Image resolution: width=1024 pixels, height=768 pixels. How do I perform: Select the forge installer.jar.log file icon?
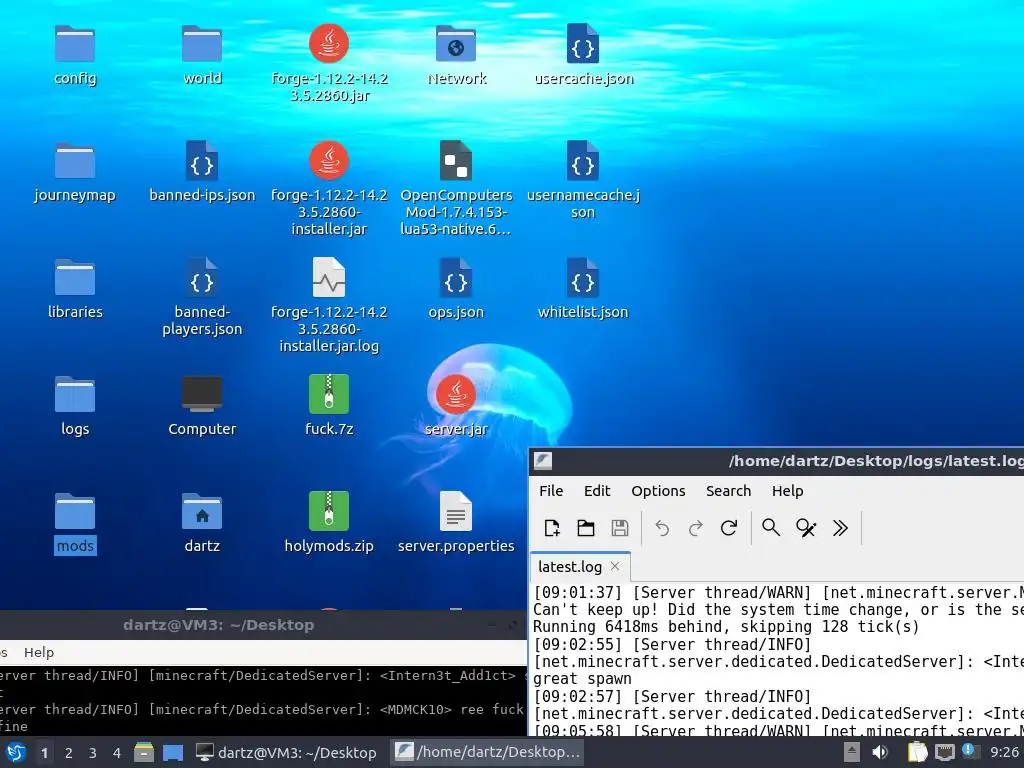[x=328, y=278]
